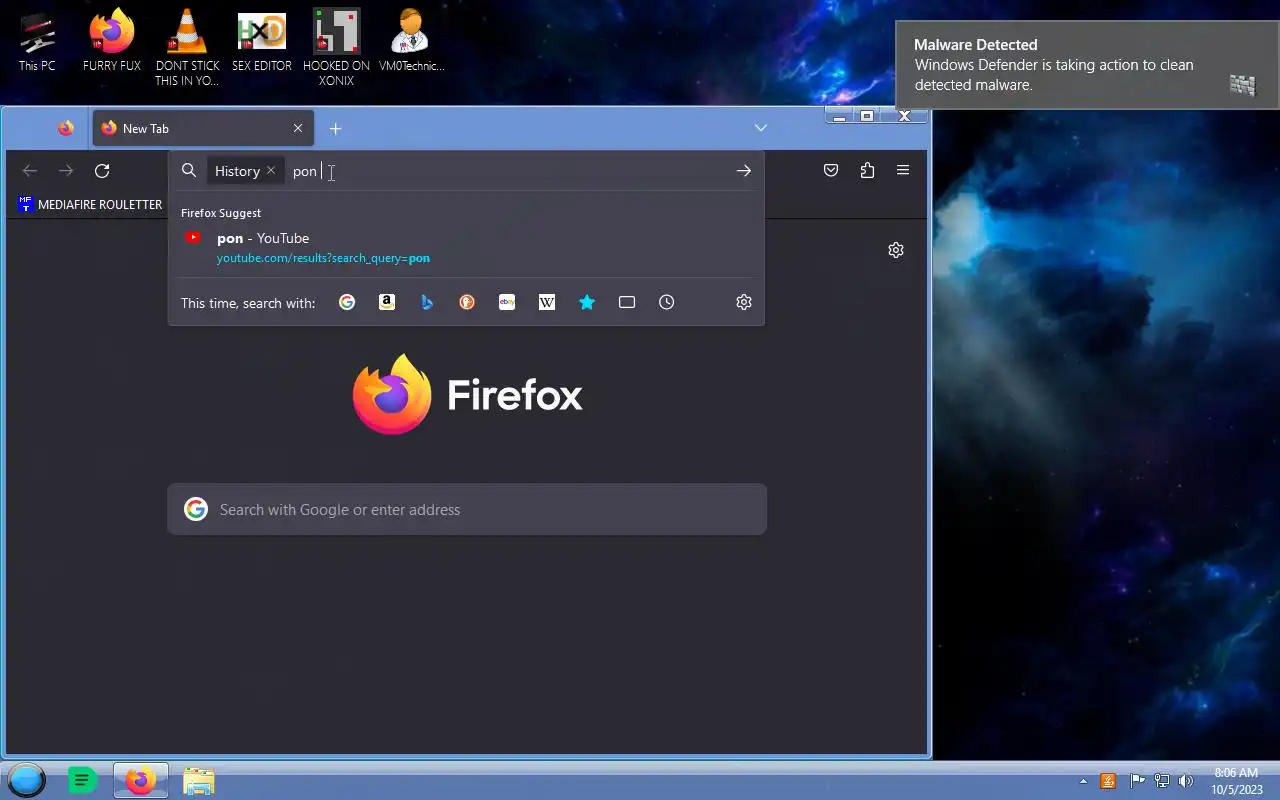Show hidden tray icons arrow

(1083, 781)
